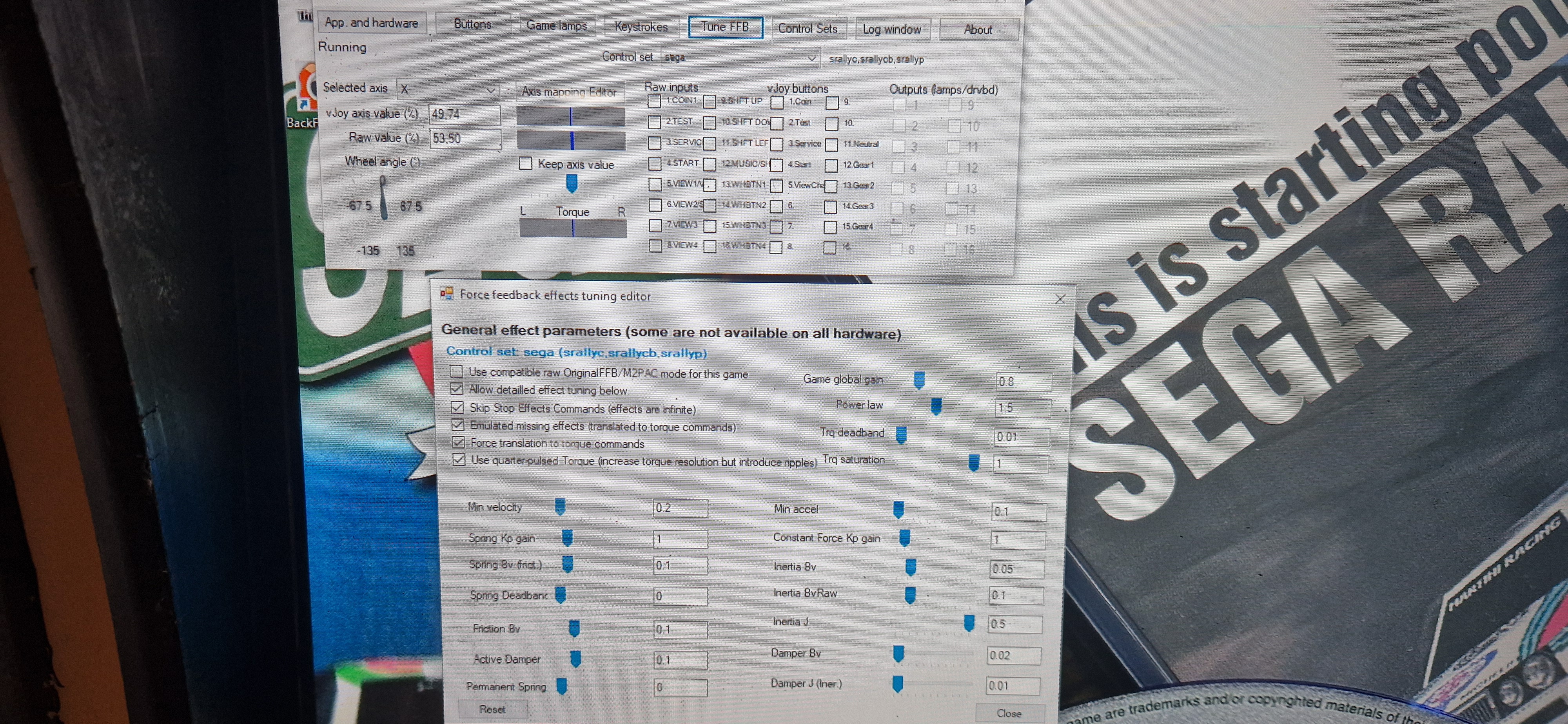The width and height of the screenshot is (1568, 724).
Task: Open the Log window tab
Action: pos(892,29)
